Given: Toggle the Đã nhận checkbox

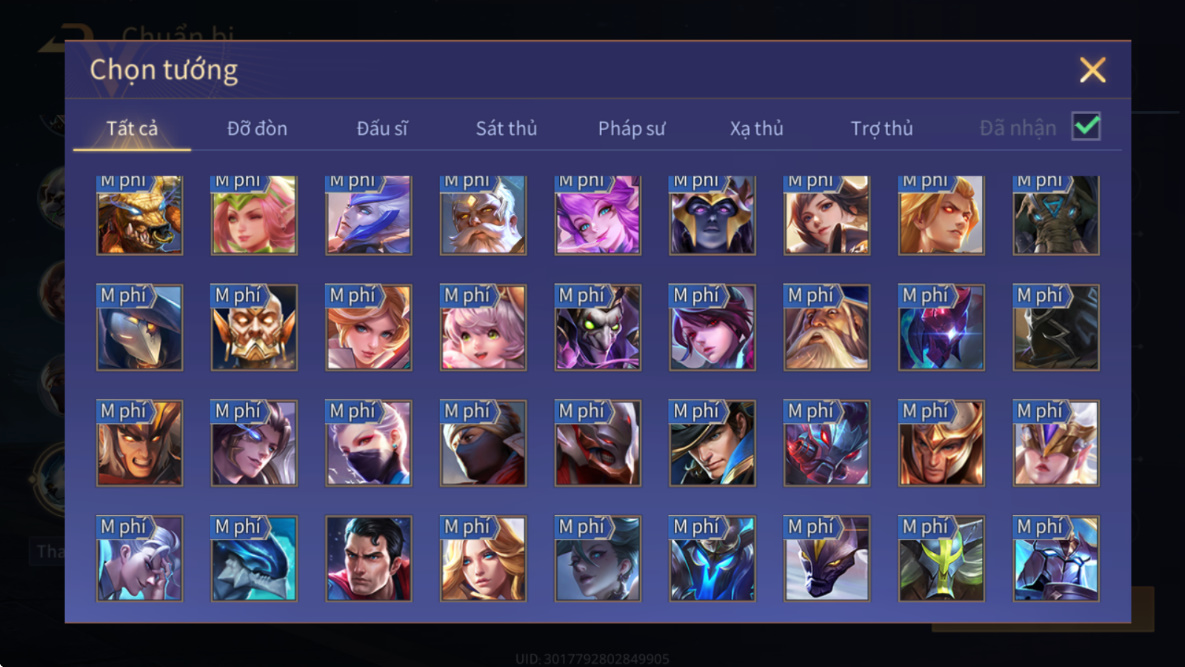Looking at the screenshot, I should 1086,126.
